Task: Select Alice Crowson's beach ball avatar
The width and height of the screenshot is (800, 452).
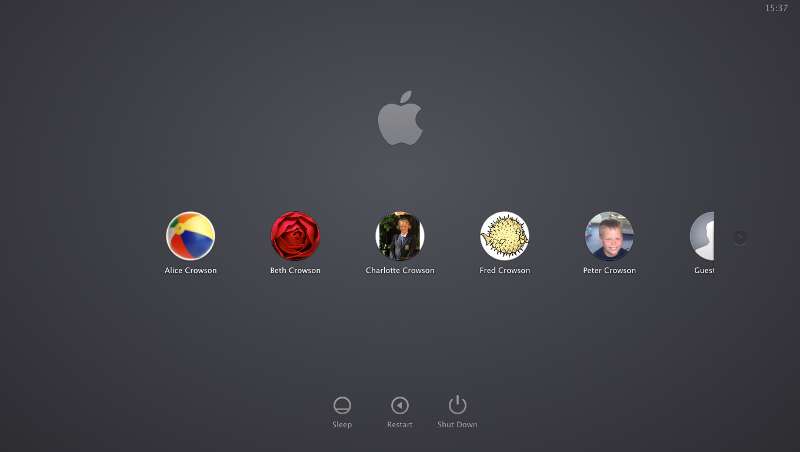Action: click(x=190, y=236)
